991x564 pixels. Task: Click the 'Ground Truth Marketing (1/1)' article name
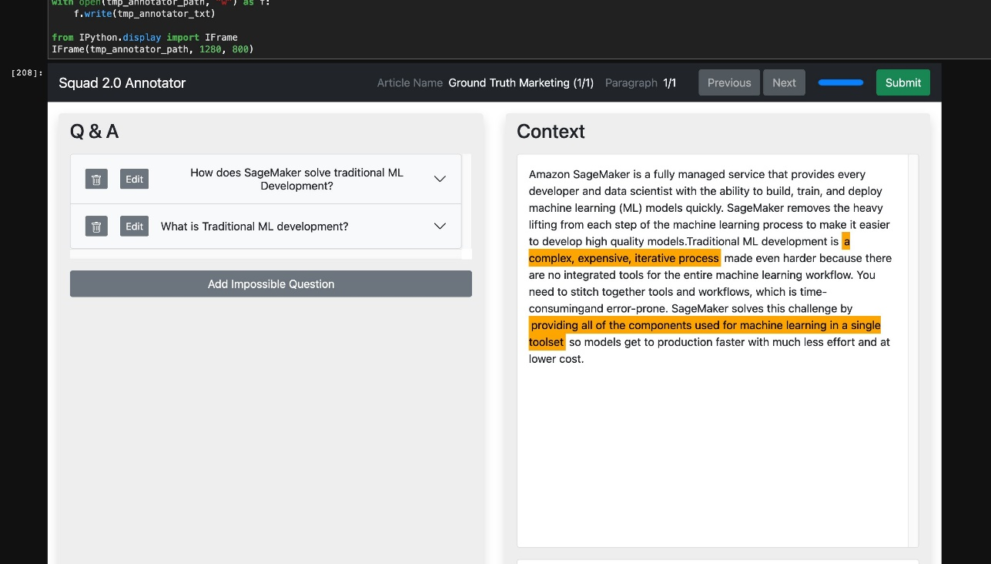click(x=521, y=83)
